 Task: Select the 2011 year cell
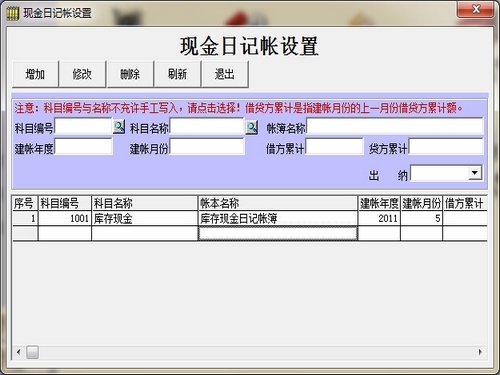[379, 219]
